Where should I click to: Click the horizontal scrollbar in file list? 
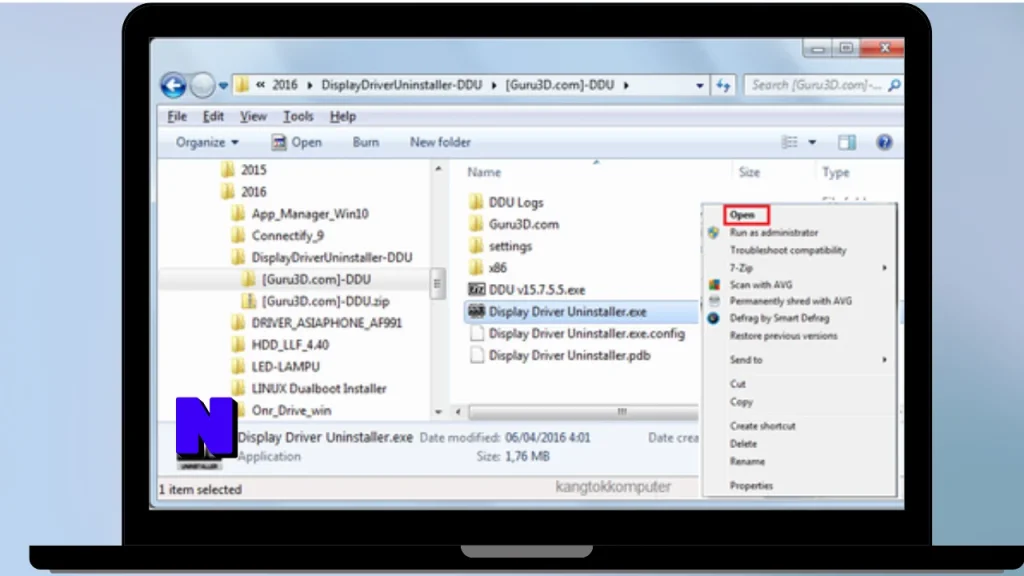[x=583, y=412]
